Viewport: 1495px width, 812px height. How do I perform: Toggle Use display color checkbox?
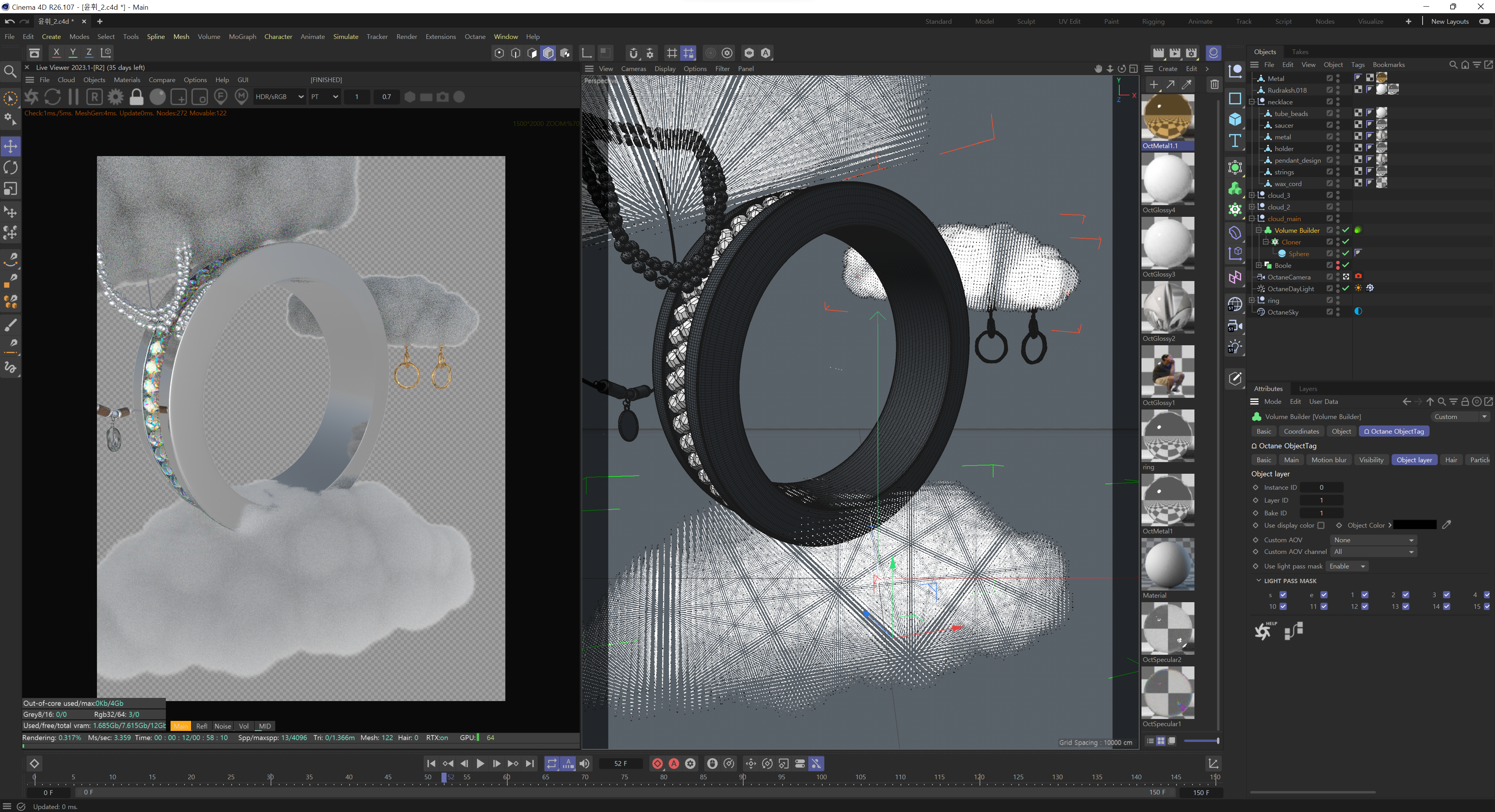(1321, 525)
